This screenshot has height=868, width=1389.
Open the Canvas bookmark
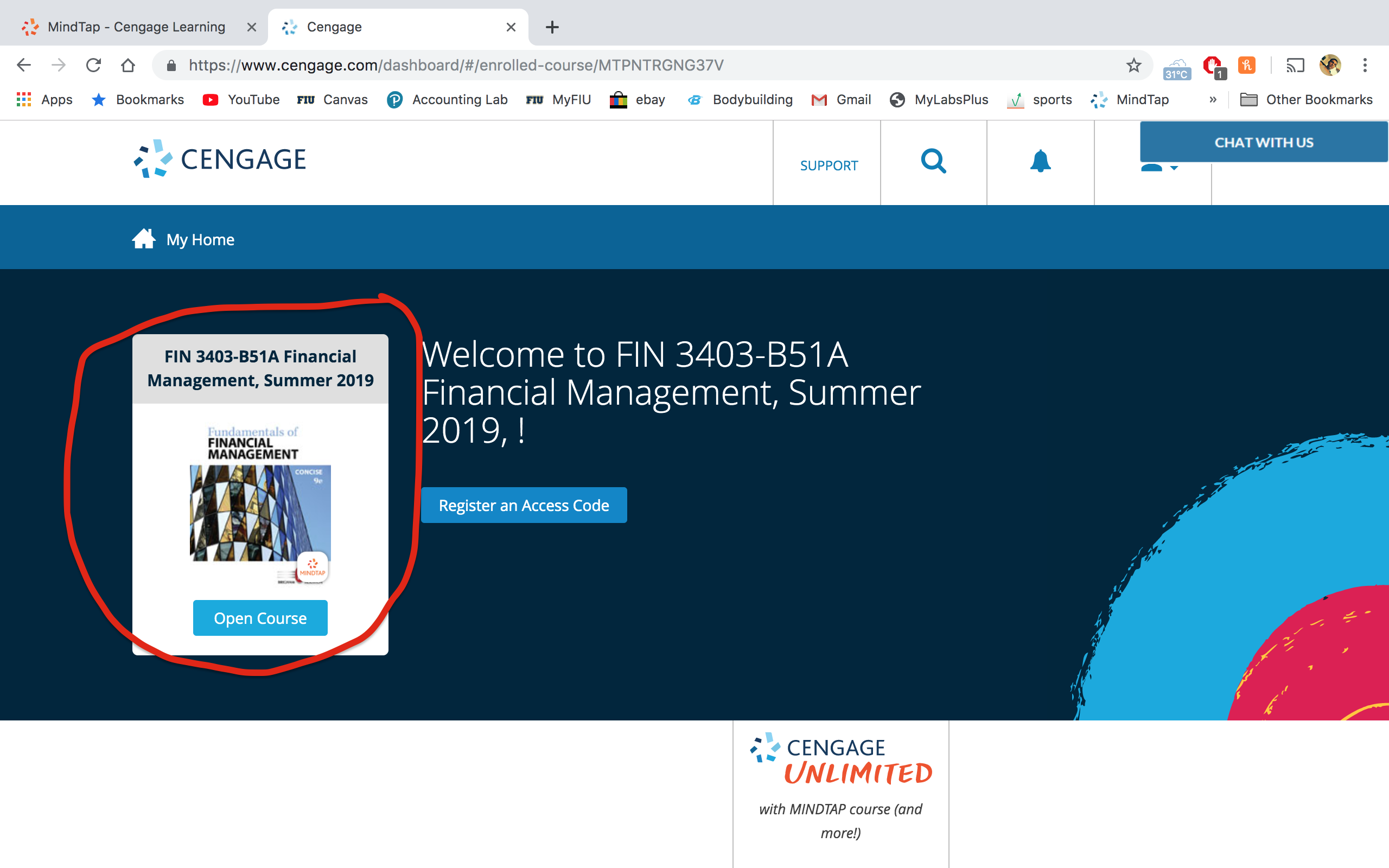(332, 100)
